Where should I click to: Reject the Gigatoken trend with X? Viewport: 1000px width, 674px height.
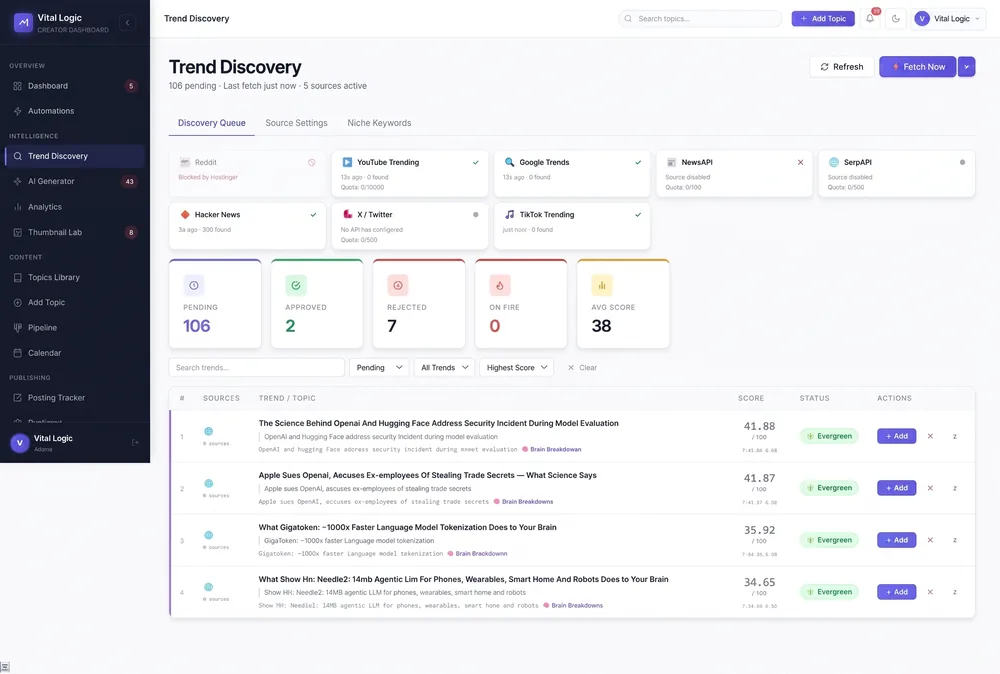(x=930, y=540)
